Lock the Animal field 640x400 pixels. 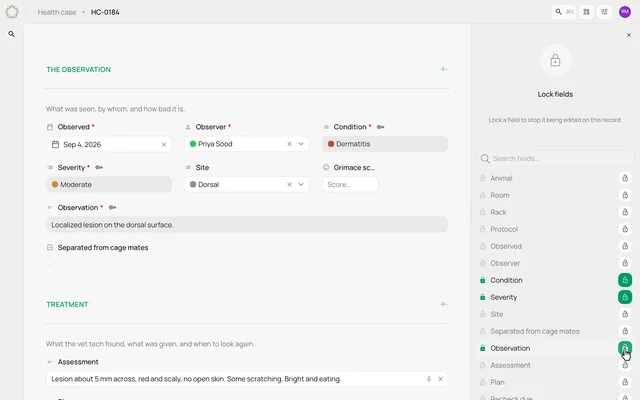[x=625, y=178]
